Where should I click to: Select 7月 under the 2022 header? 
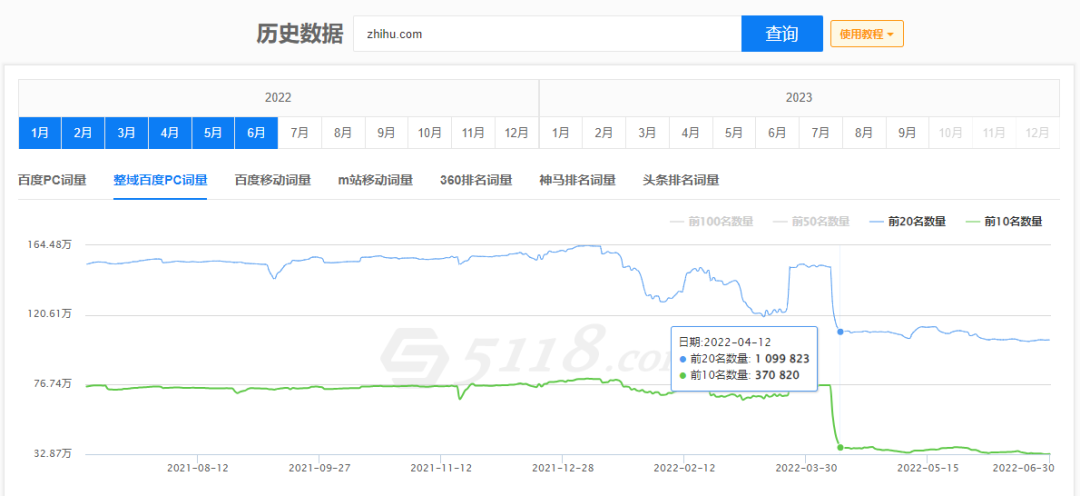pyautogui.click(x=299, y=132)
